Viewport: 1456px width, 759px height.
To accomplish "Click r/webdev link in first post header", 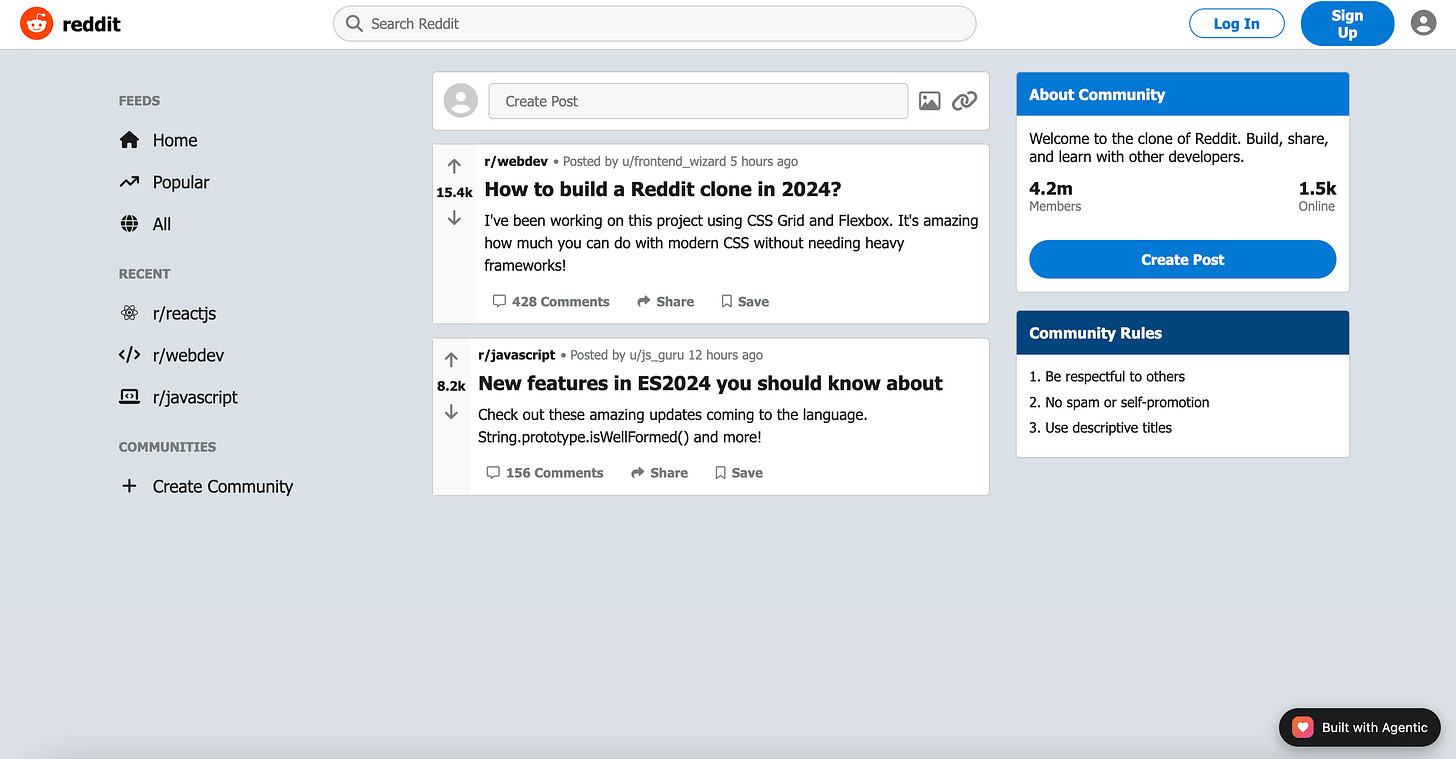I will (x=516, y=161).
